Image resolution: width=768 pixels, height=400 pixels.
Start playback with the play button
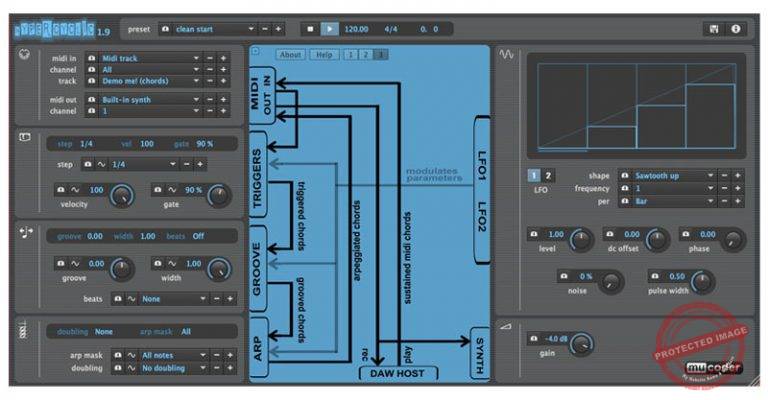coord(329,29)
